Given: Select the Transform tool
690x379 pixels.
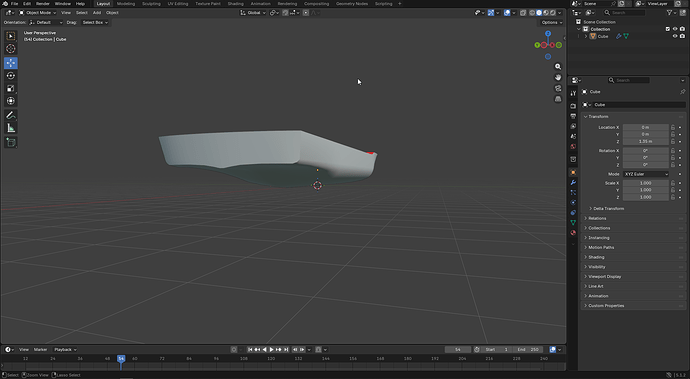Looking at the screenshot, I should pyautogui.click(x=11, y=101).
